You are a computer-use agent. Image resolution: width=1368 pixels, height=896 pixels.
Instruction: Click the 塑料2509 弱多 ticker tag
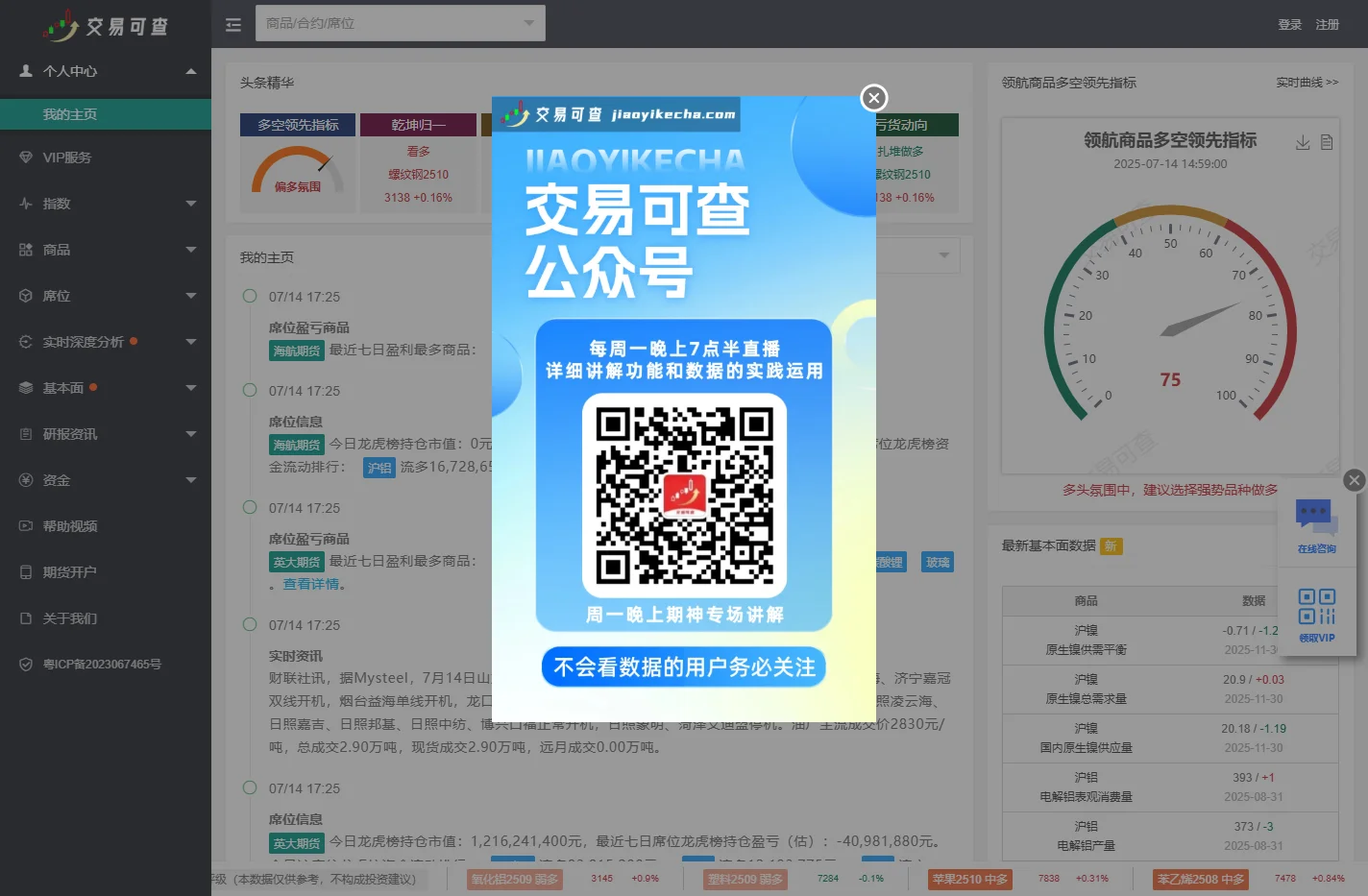point(745,879)
